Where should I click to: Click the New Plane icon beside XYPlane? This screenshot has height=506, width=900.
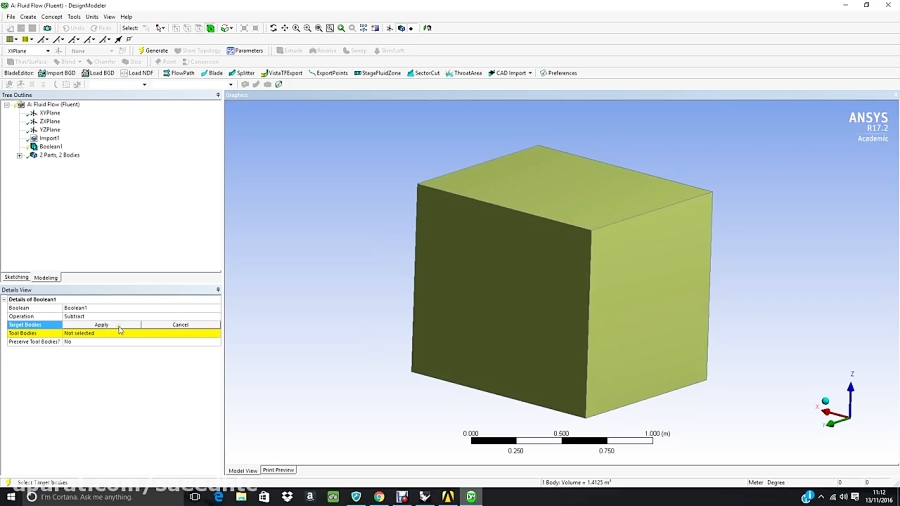58,50
